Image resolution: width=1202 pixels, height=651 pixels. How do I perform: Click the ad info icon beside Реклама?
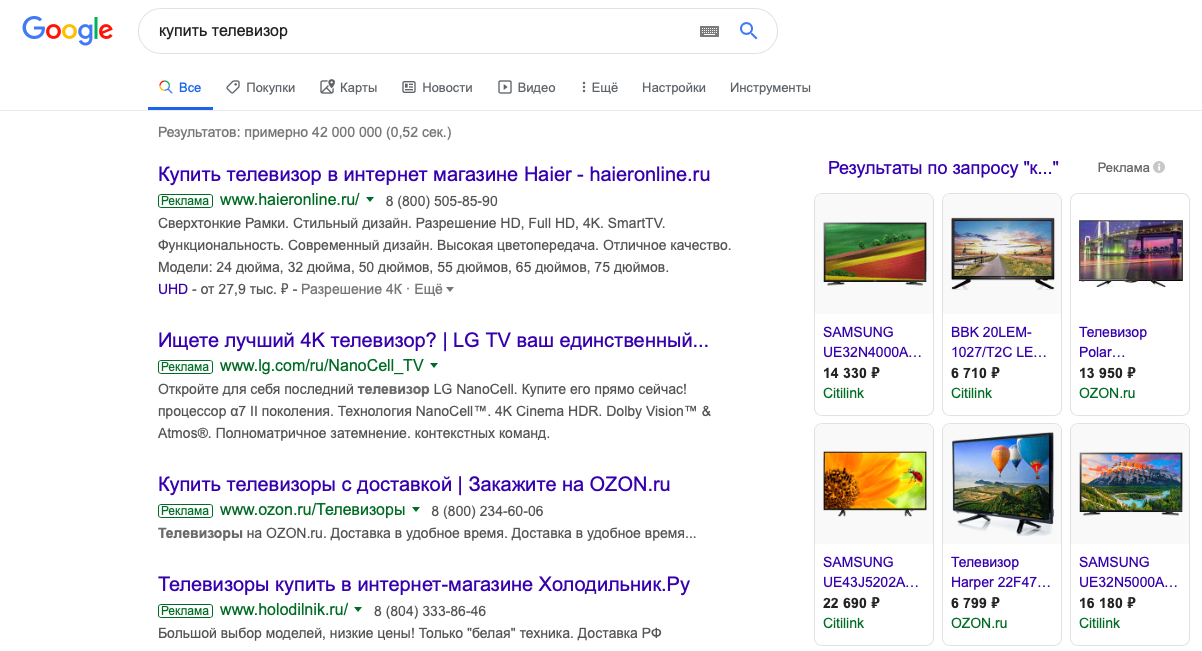click(1159, 168)
